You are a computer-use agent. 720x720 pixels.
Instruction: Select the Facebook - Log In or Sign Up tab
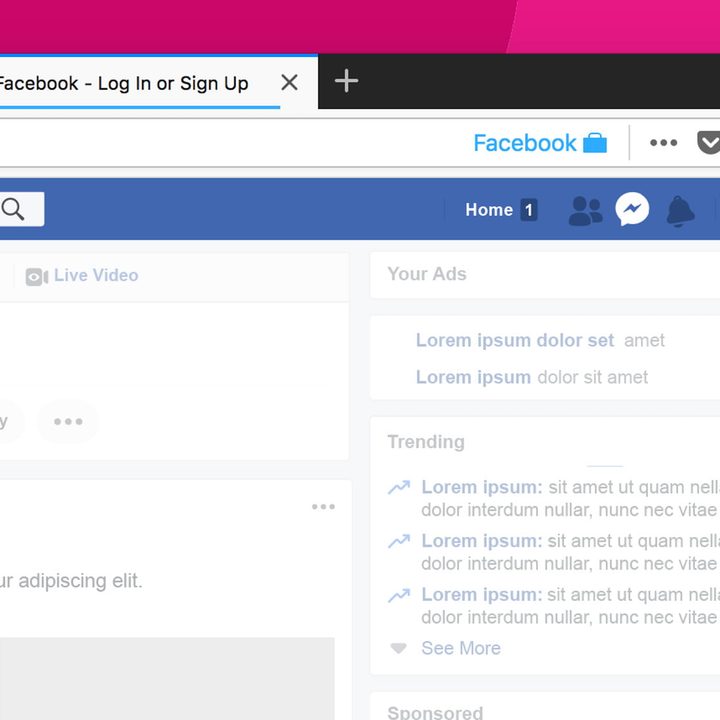click(125, 83)
